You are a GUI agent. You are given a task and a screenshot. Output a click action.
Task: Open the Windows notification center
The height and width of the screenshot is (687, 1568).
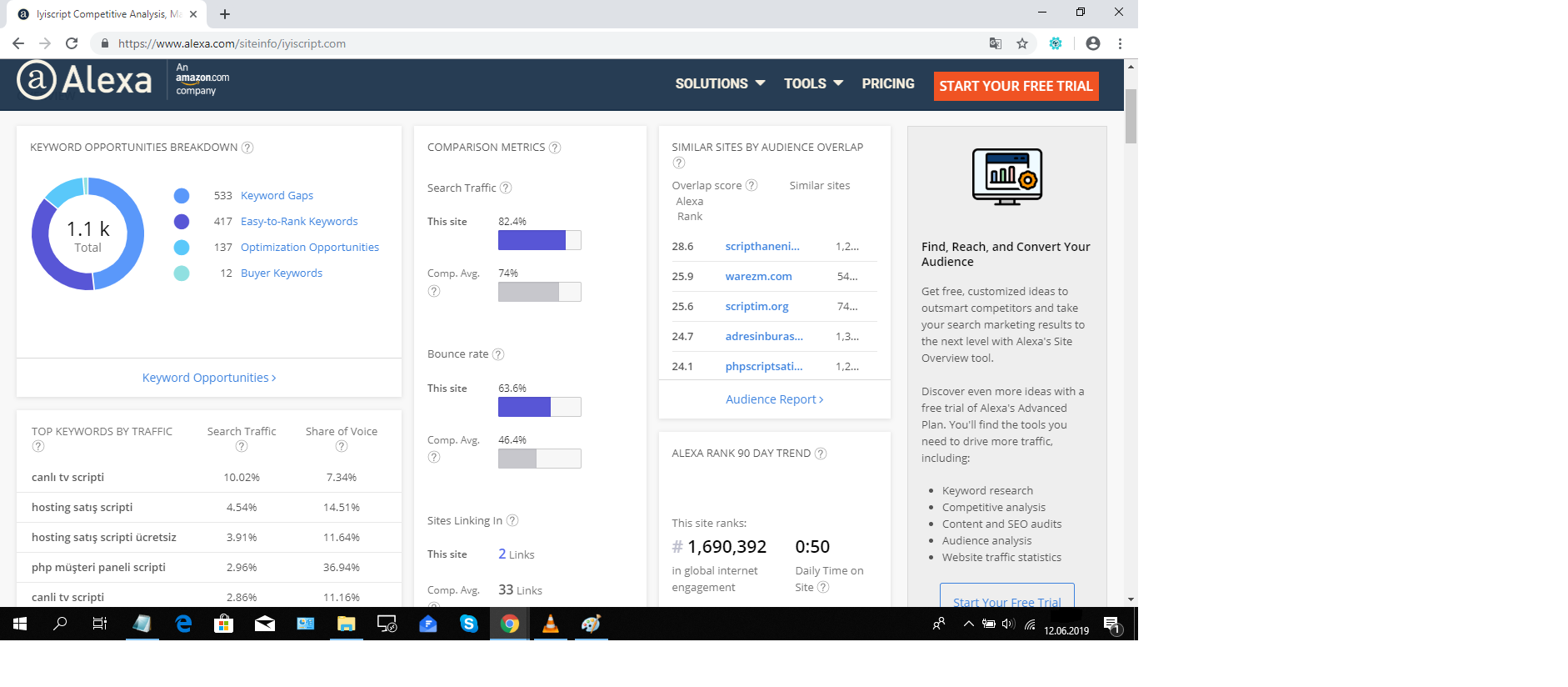1111,624
